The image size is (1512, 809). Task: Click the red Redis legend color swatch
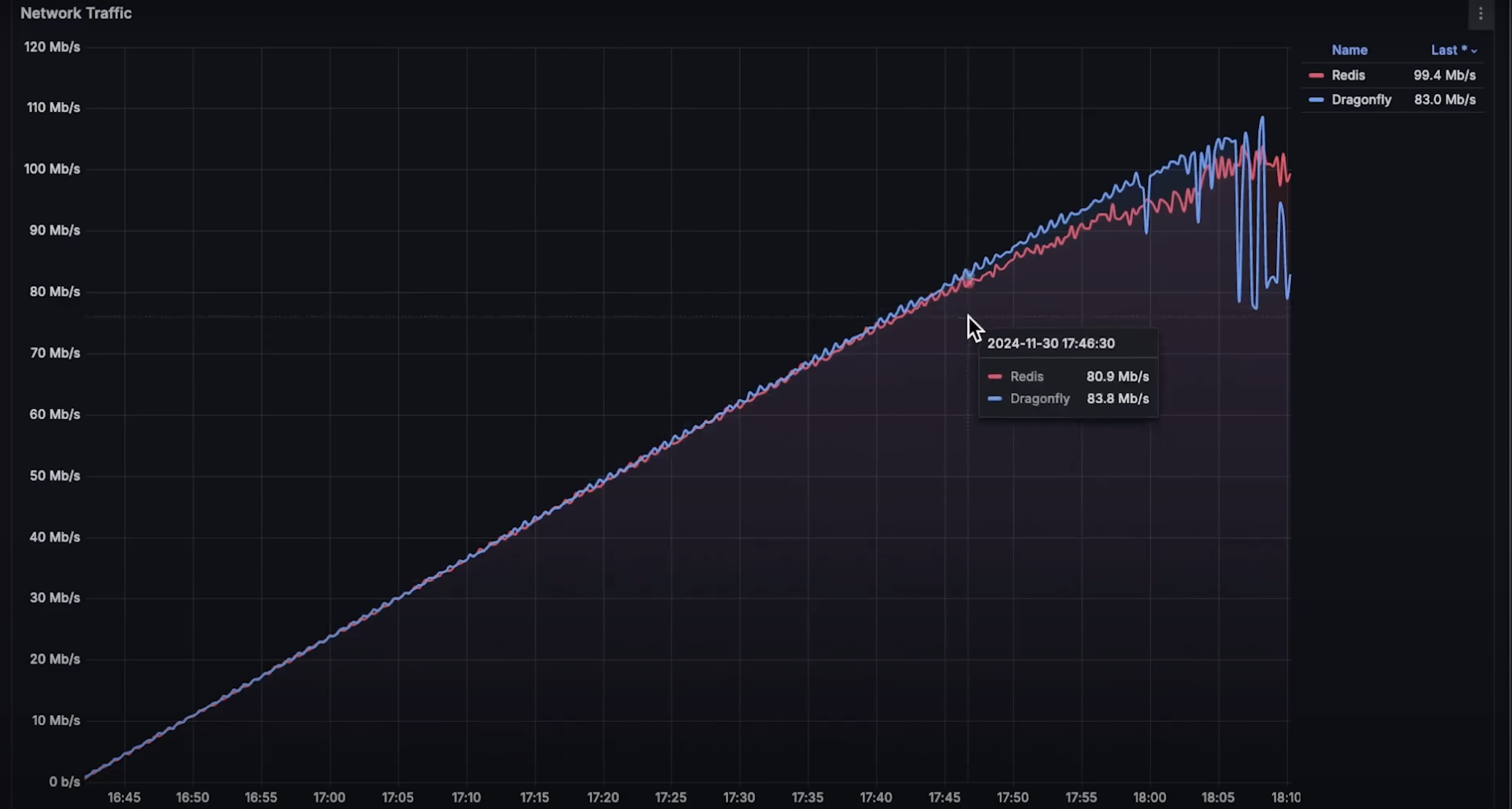(1316, 76)
